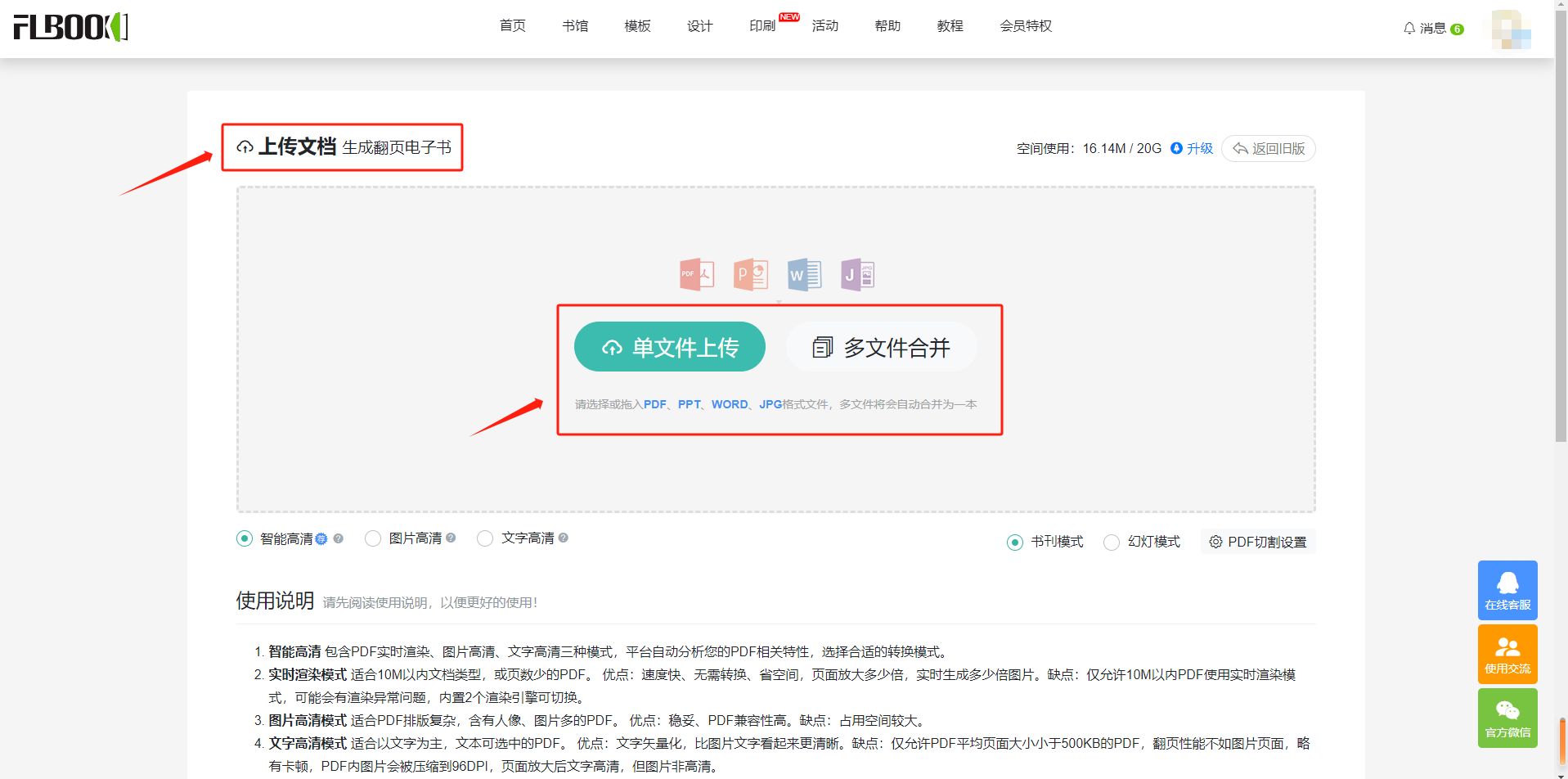The image size is (1568, 779).
Task: Click the 空间使用: 16.14M / 20G text
Action: click(1089, 148)
